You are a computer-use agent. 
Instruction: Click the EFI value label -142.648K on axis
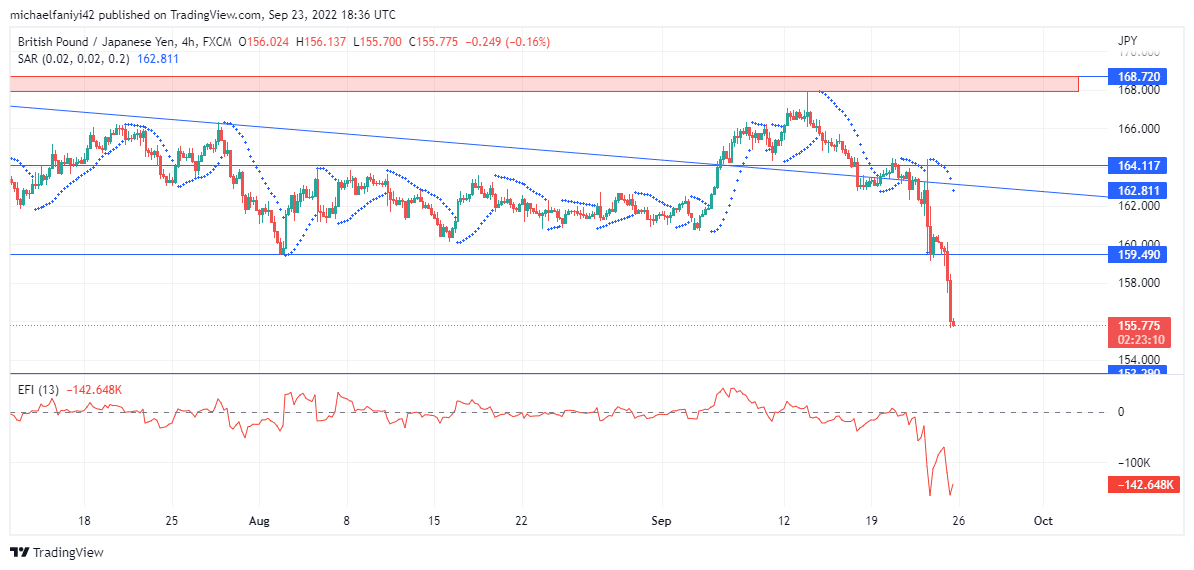click(x=1144, y=485)
